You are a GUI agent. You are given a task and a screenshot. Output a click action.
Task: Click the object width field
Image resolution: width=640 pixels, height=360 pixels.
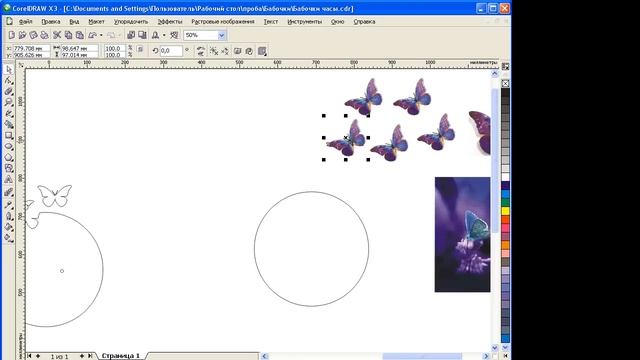coord(80,48)
